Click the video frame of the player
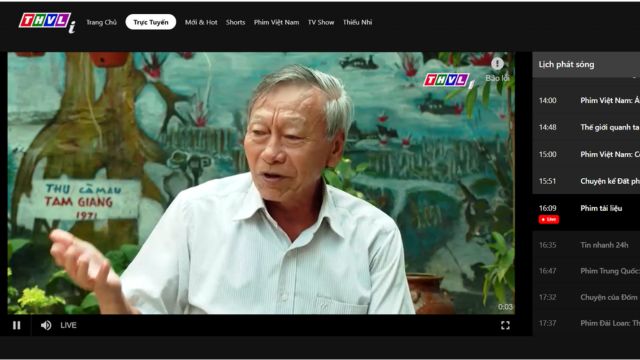This screenshot has width=640, height=360. click(x=261, y=183)
